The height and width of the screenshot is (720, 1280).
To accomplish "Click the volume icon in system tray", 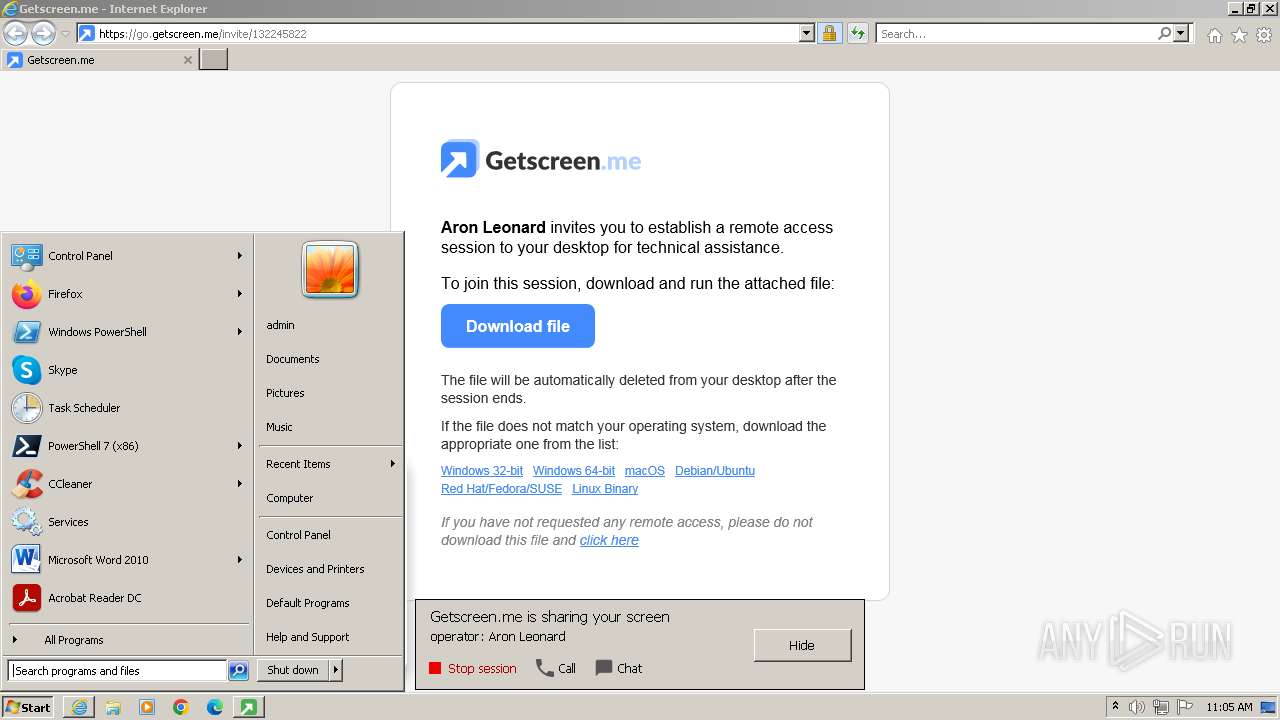I will [x=1137, y=707].
